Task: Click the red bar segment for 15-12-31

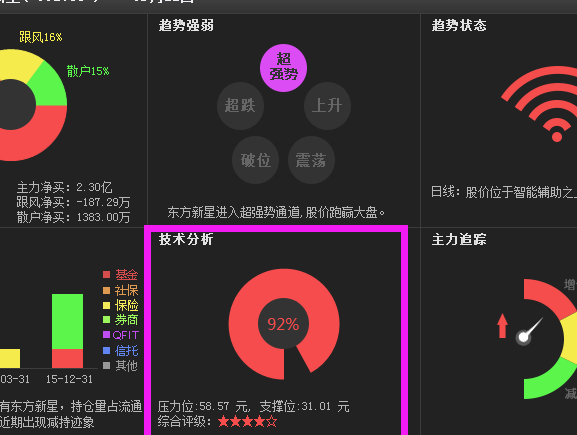Action: [67, 358]
